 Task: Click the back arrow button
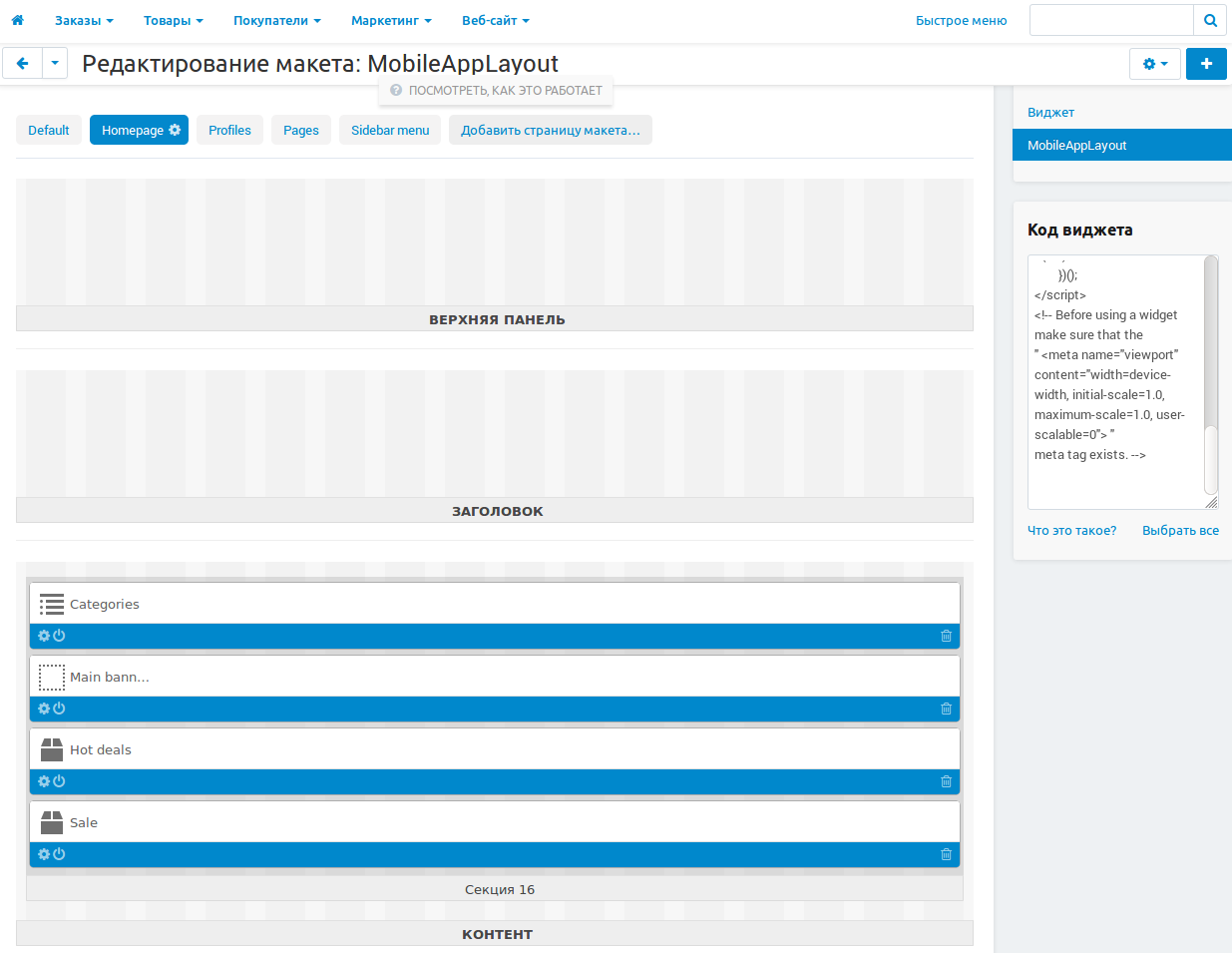(x=22, y=64)
